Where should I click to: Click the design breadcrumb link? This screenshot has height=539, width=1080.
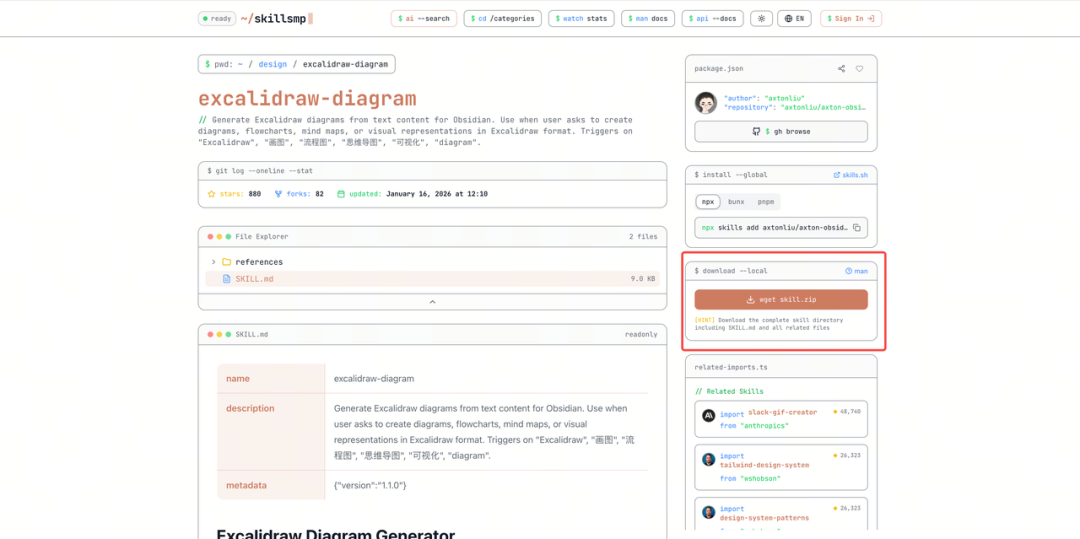pyautogui.click(x=272, y=64)
